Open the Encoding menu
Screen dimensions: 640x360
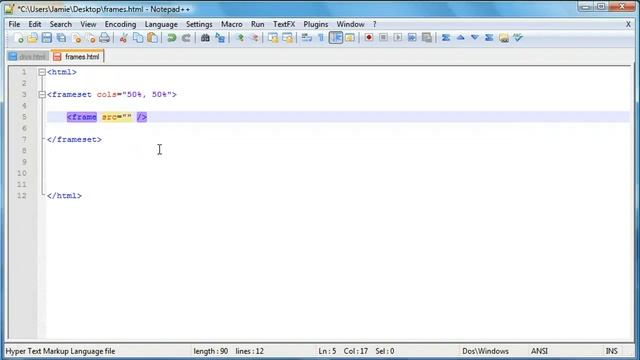point(120,24)
